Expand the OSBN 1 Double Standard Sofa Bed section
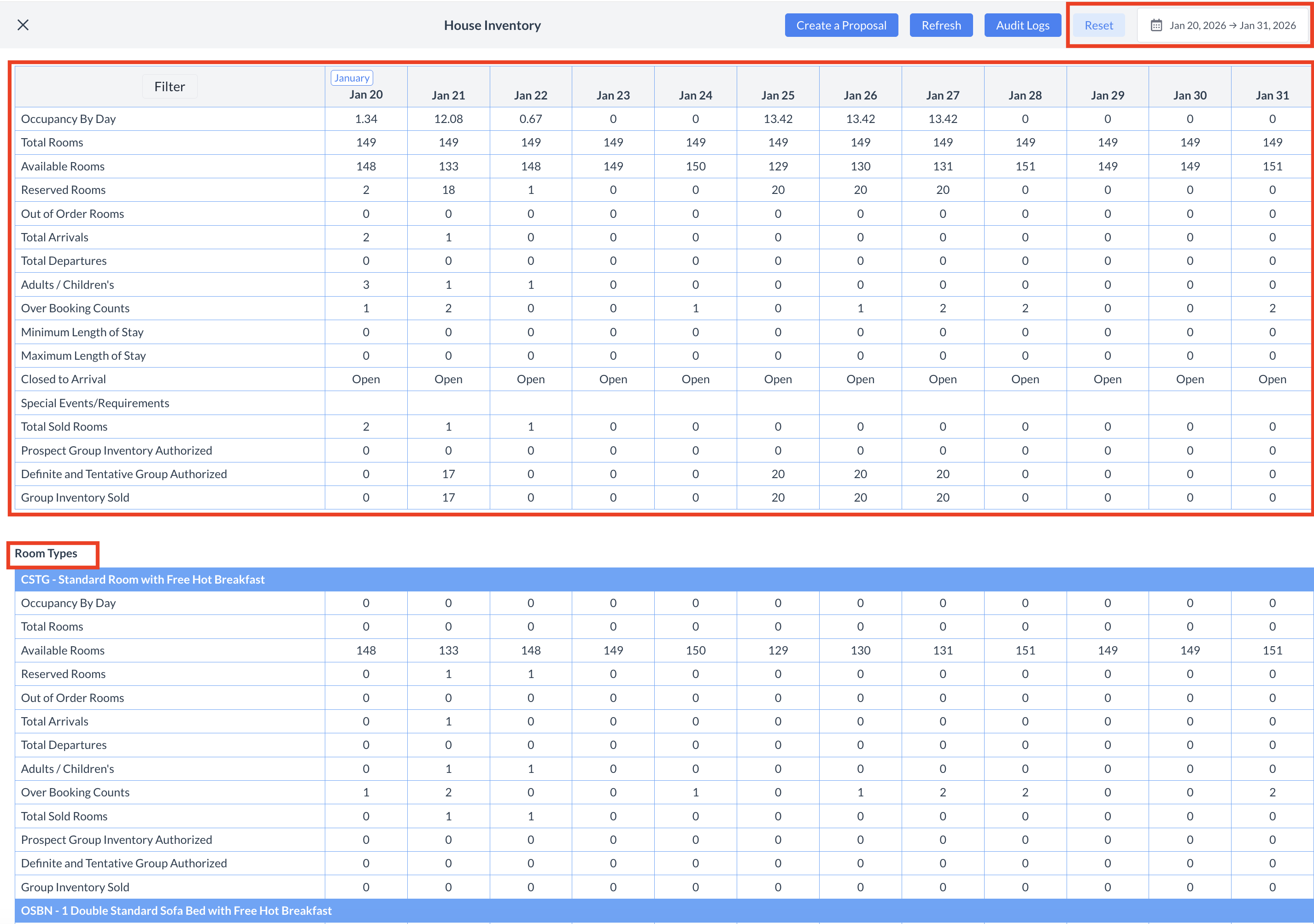 pyautogui.click(x=176, y=910)
